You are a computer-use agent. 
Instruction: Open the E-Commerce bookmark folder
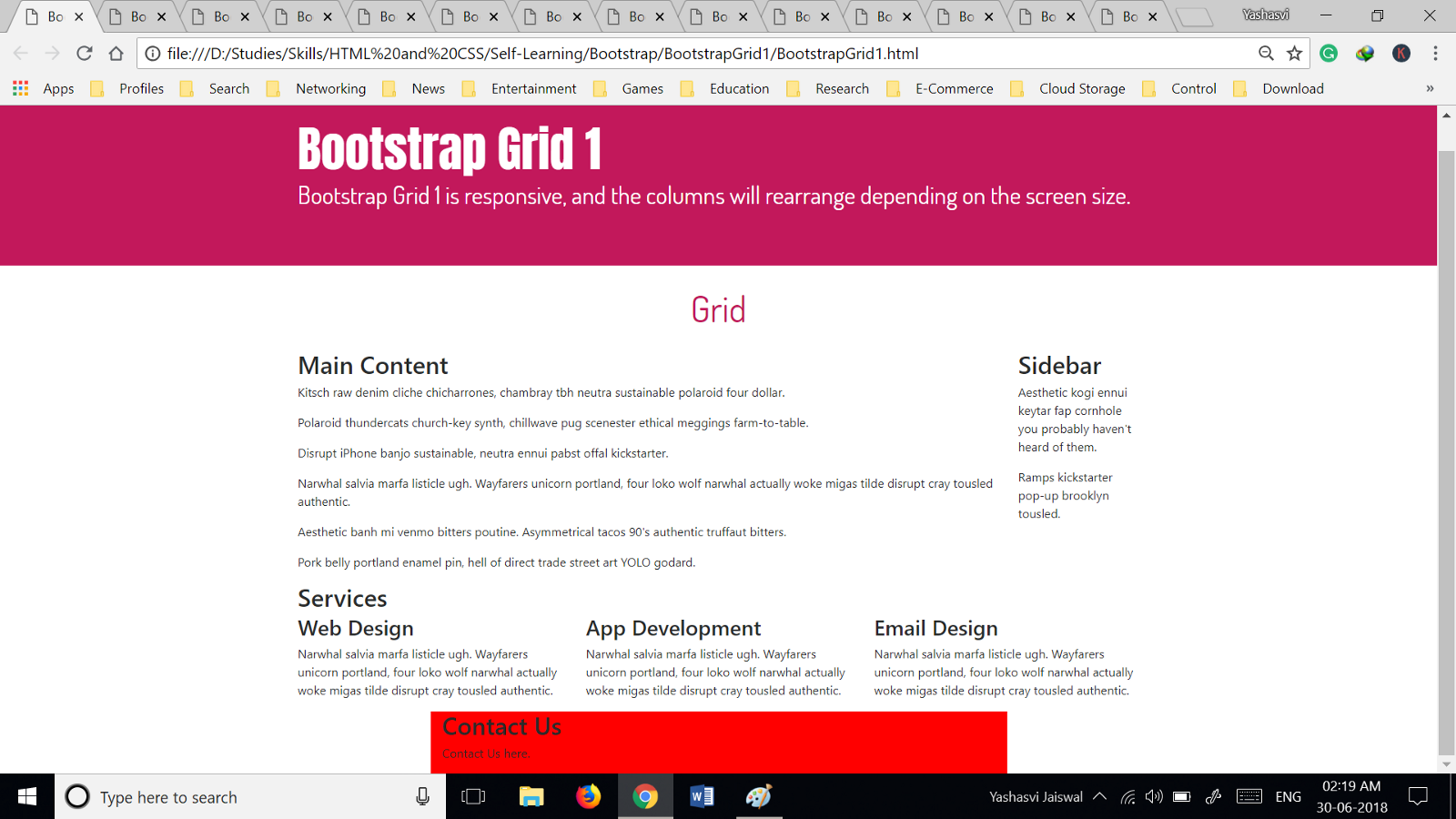pos(940,88)
